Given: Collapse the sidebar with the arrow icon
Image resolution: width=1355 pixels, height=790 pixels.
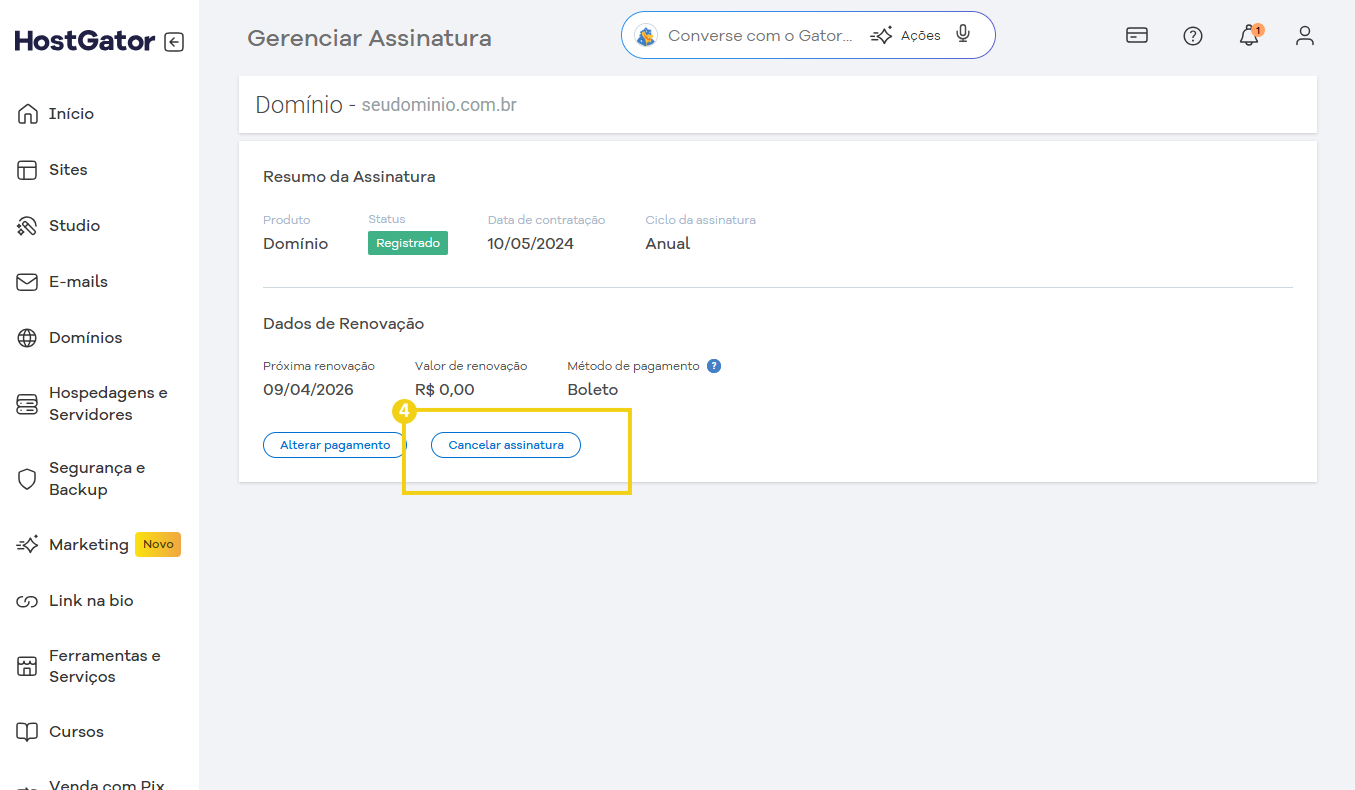Looking at the screenshot, I should (174, 42).
